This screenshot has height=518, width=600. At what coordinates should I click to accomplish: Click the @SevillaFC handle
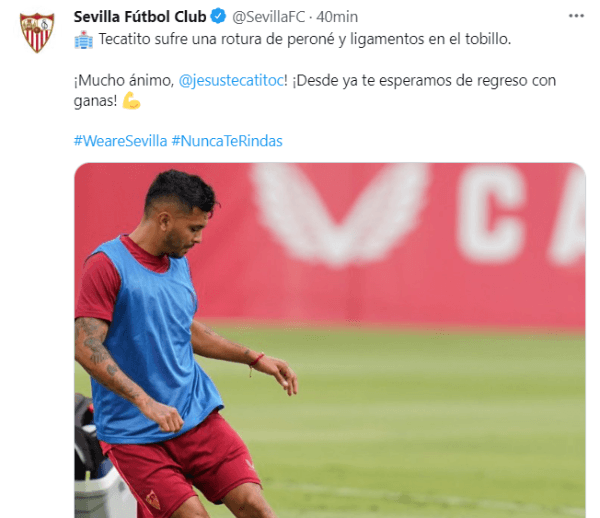(x=269, y=17)
